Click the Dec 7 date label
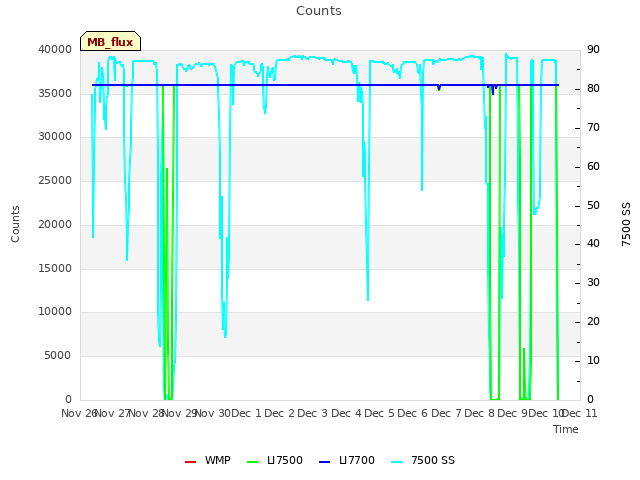Screen dimensions: 640x480 click(446, 413)
